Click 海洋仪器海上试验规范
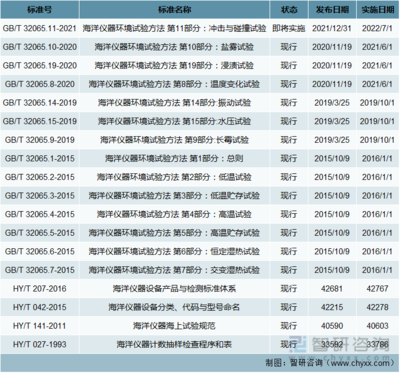 point(174,326)
